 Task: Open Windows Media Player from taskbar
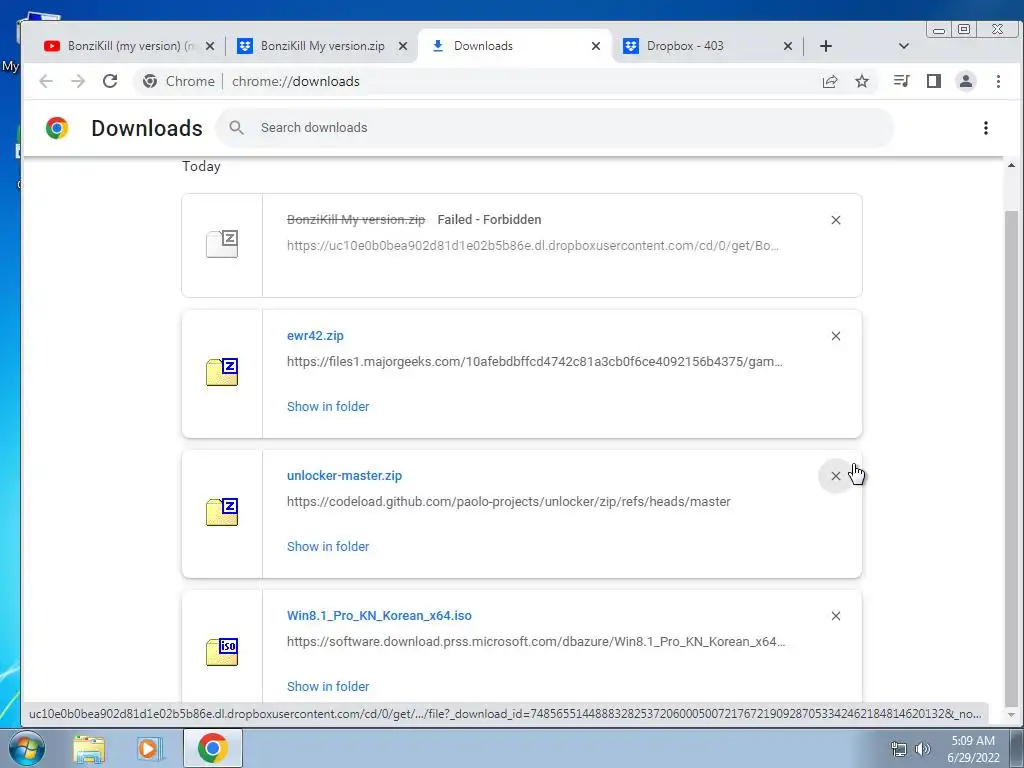pos(149,749)
